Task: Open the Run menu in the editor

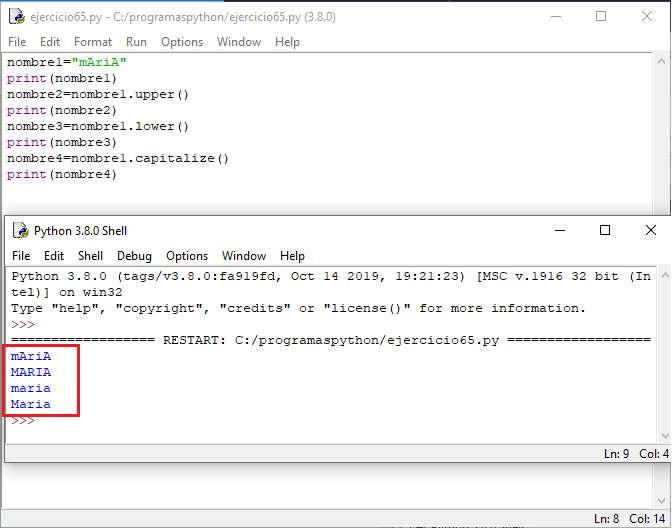Action: [x=136, y=42]
